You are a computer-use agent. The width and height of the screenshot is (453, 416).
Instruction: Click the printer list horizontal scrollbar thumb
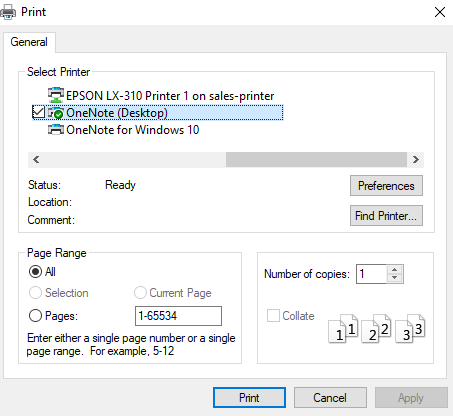tap(316, 159)
